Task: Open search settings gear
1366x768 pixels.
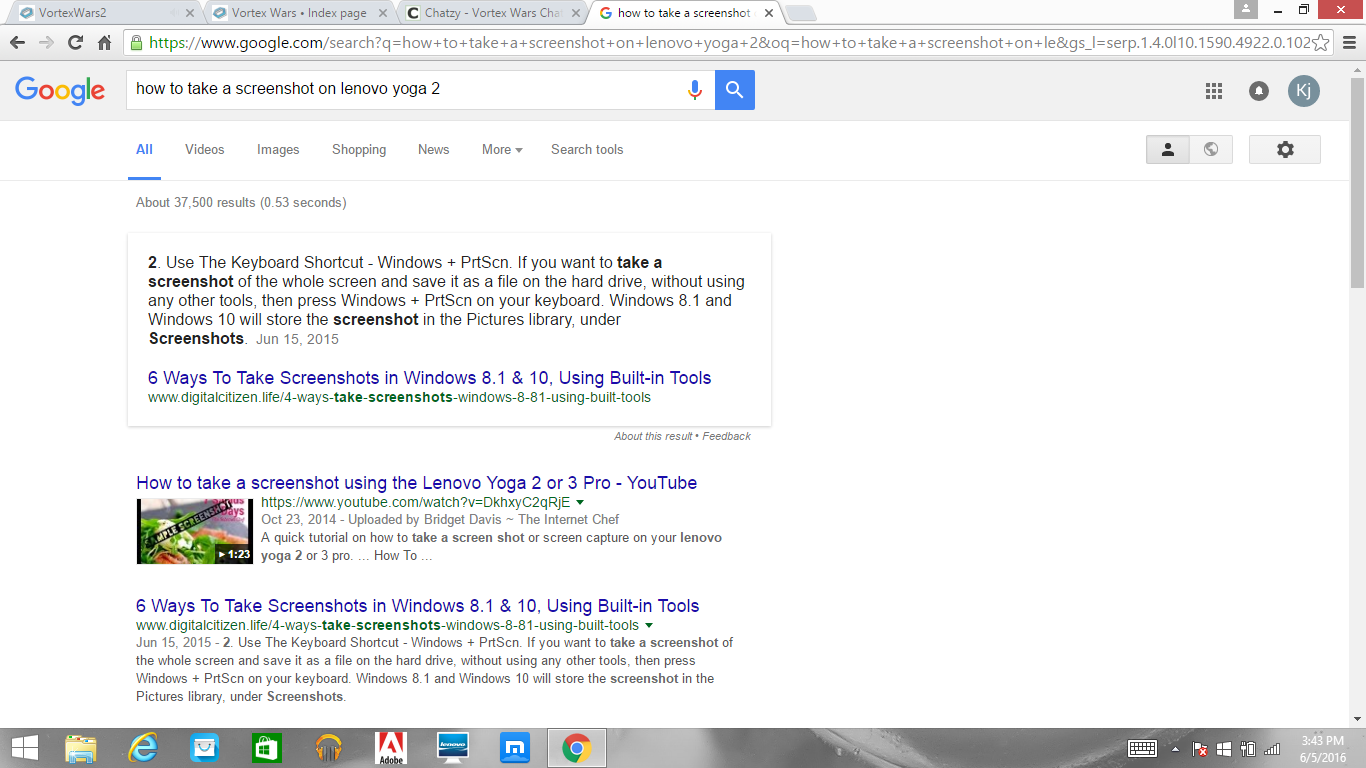Action: [1285, 149]
